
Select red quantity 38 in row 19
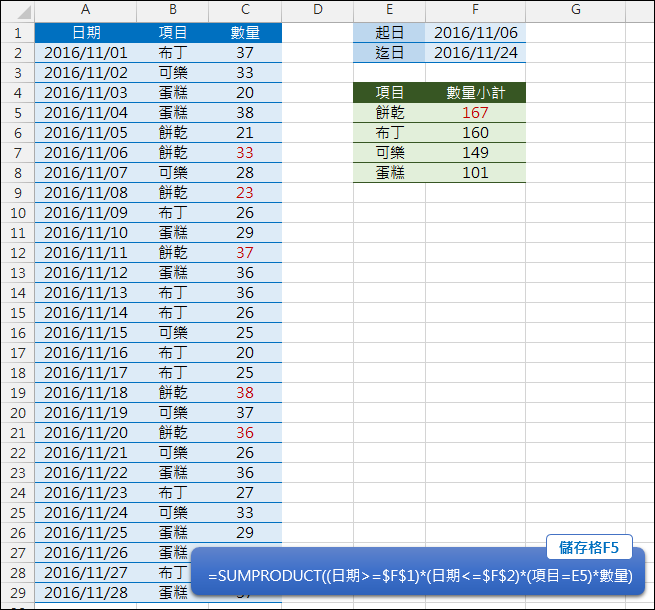[x=245, y=393]
